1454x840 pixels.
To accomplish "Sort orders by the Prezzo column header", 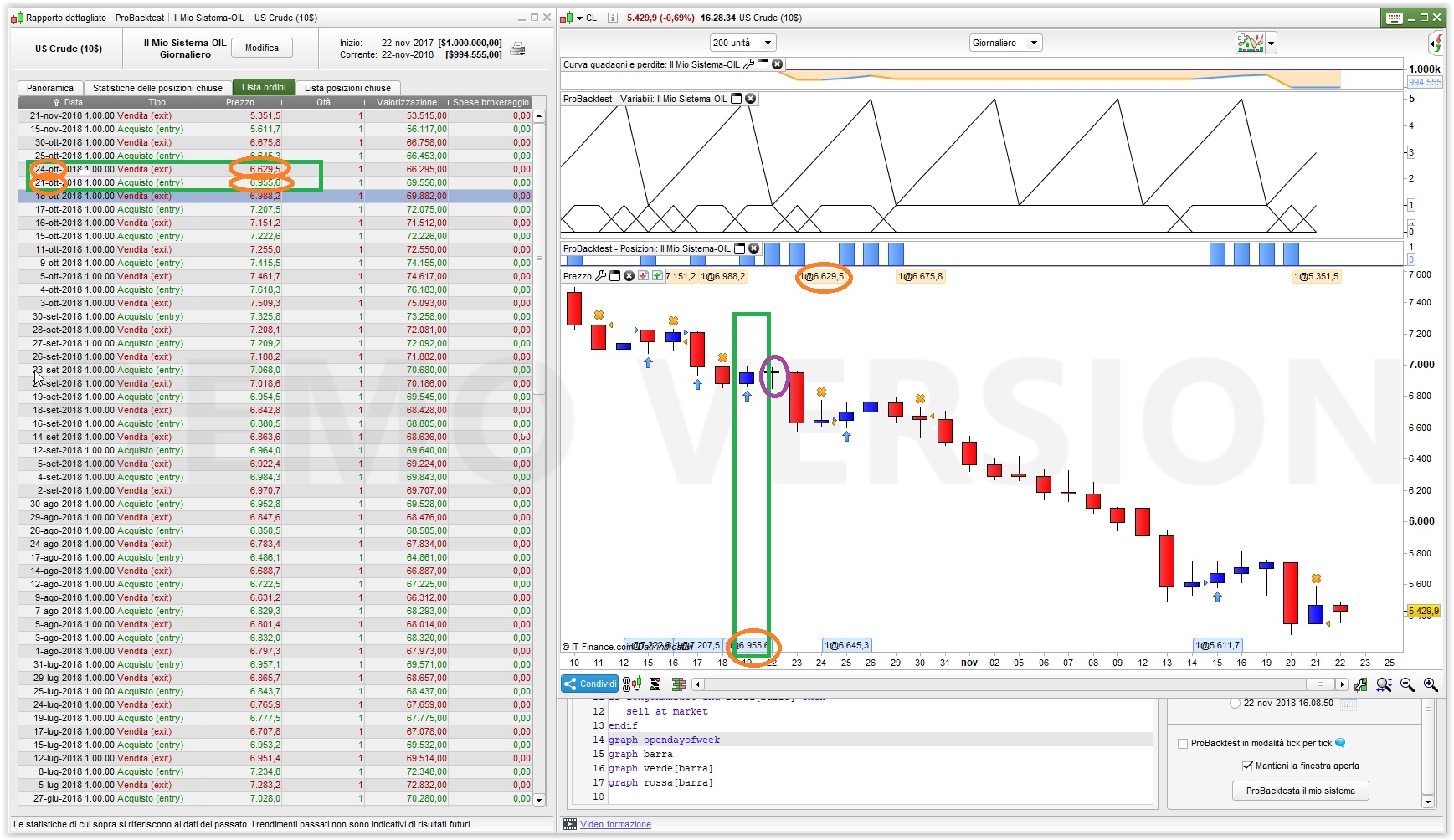I will [x=240, y=102].
